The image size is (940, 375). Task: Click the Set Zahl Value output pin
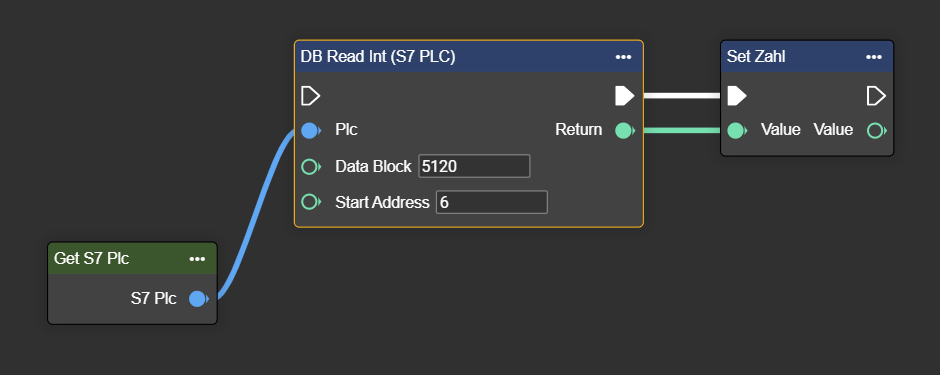point(877,131)
